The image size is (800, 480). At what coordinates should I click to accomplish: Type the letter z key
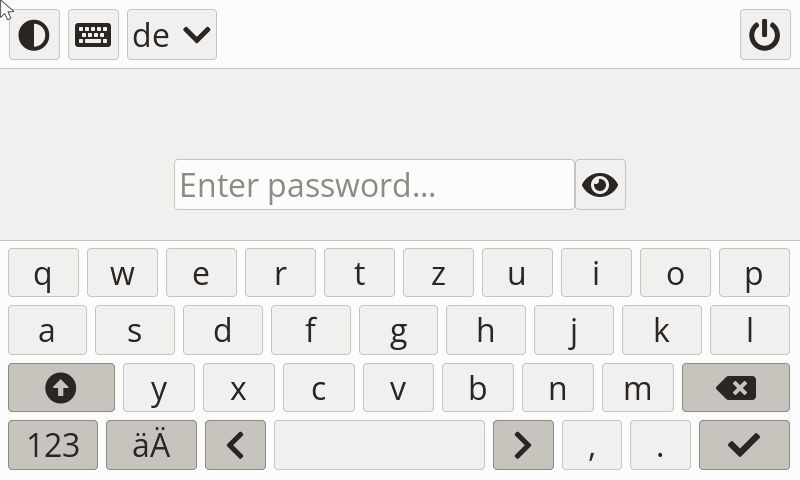click(x=438, y=273)
